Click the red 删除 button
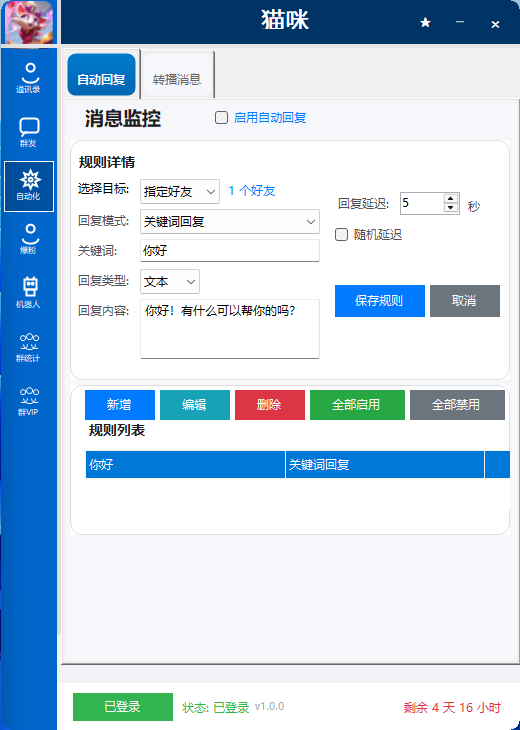This screenshot has height=730, width=520. tap(270, 405)
